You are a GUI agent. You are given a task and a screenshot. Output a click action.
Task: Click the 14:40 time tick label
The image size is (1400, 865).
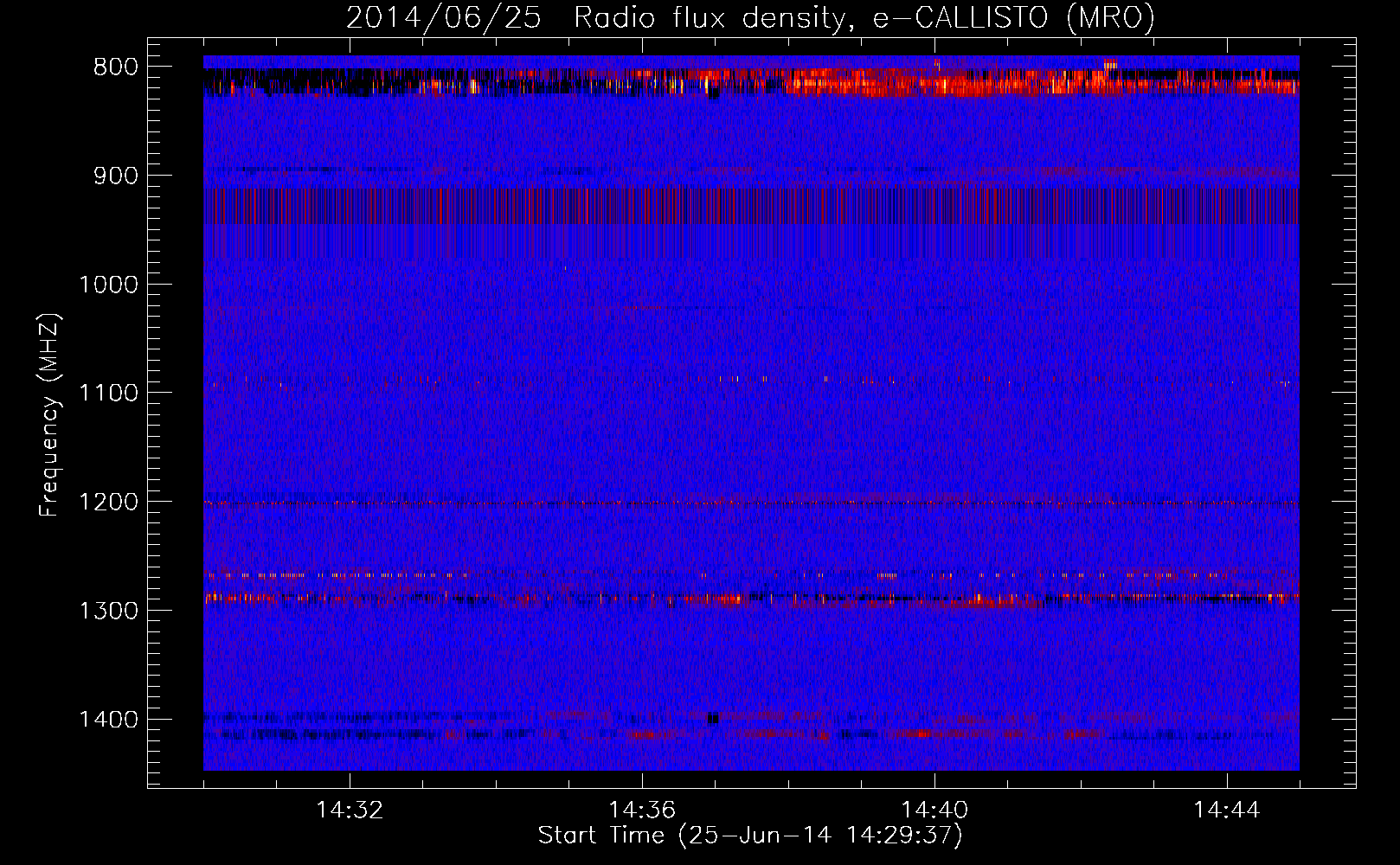[x=934, y=811]
